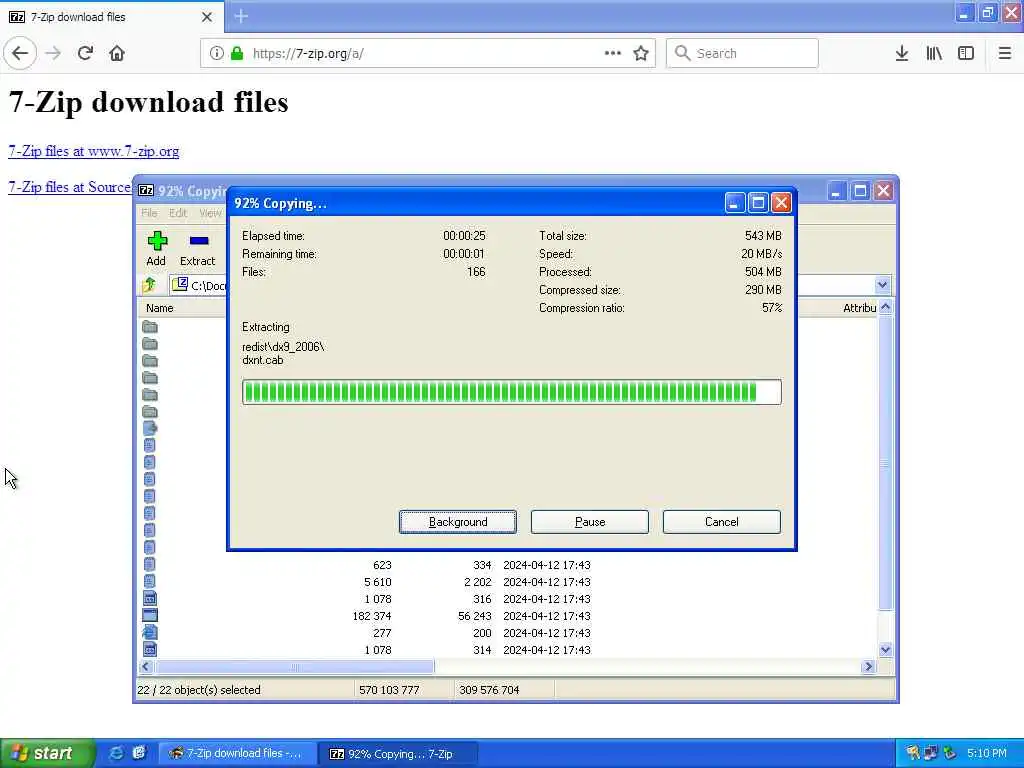Click the file list scroll up arrow
Screen dimensions: 1024x768
pyautogui.click(x=886, y=307)
